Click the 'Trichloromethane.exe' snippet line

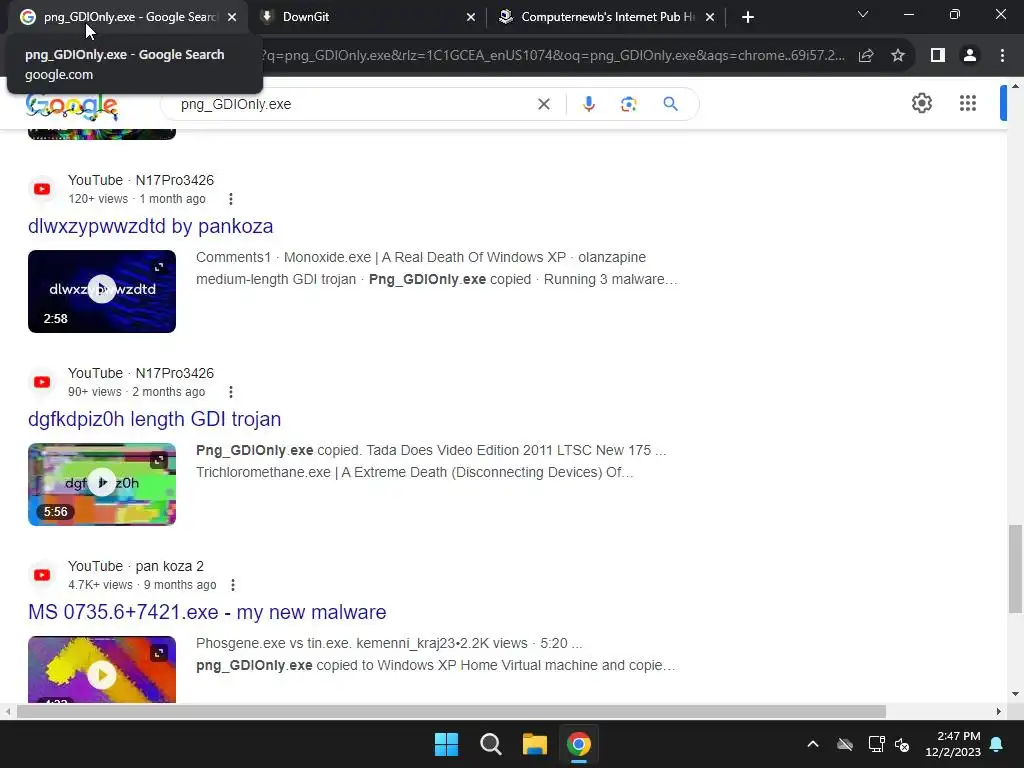pyautogui.click(x=415, y=472)
